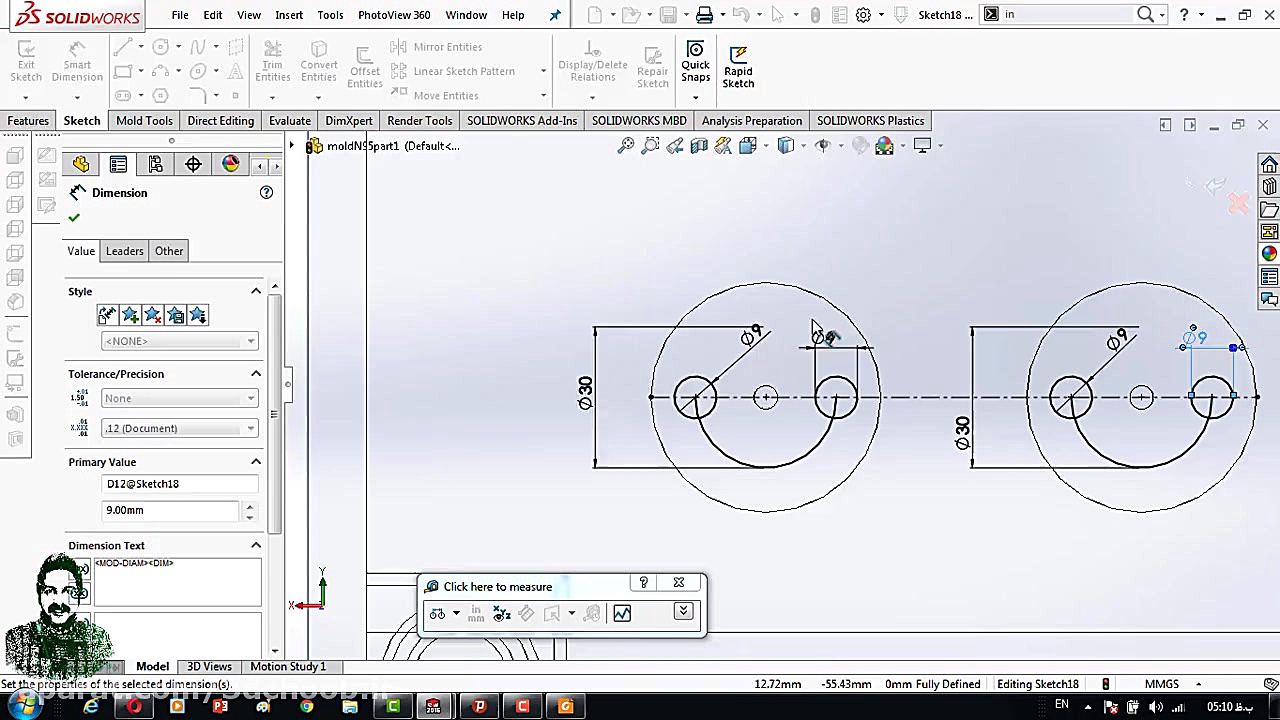Open the Section View tool
Image resolution: width=1280 pixels, height=720 pixels.
(x=699, y=146)
